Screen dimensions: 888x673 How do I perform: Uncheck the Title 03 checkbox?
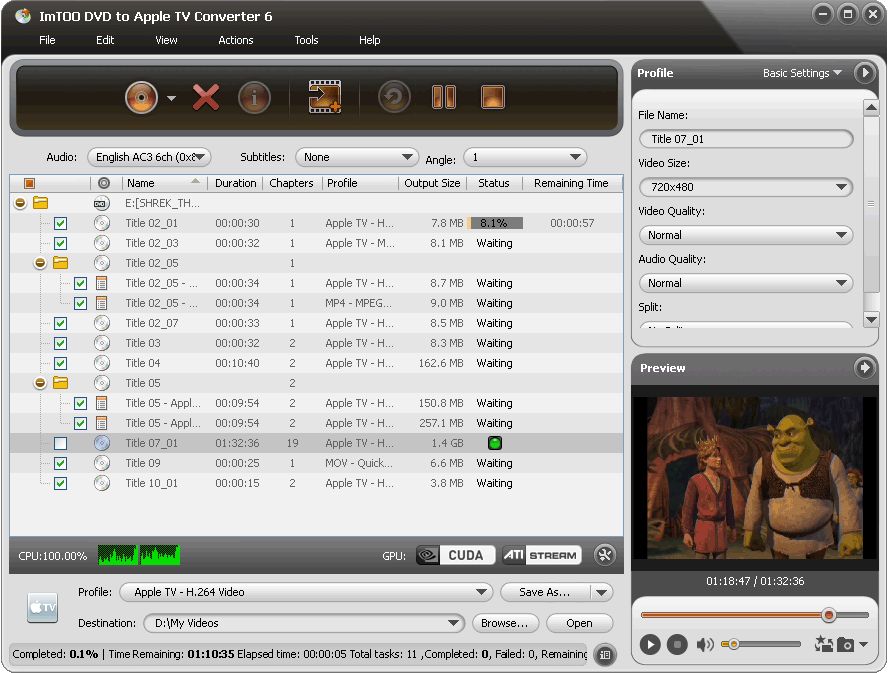point(61,343)
